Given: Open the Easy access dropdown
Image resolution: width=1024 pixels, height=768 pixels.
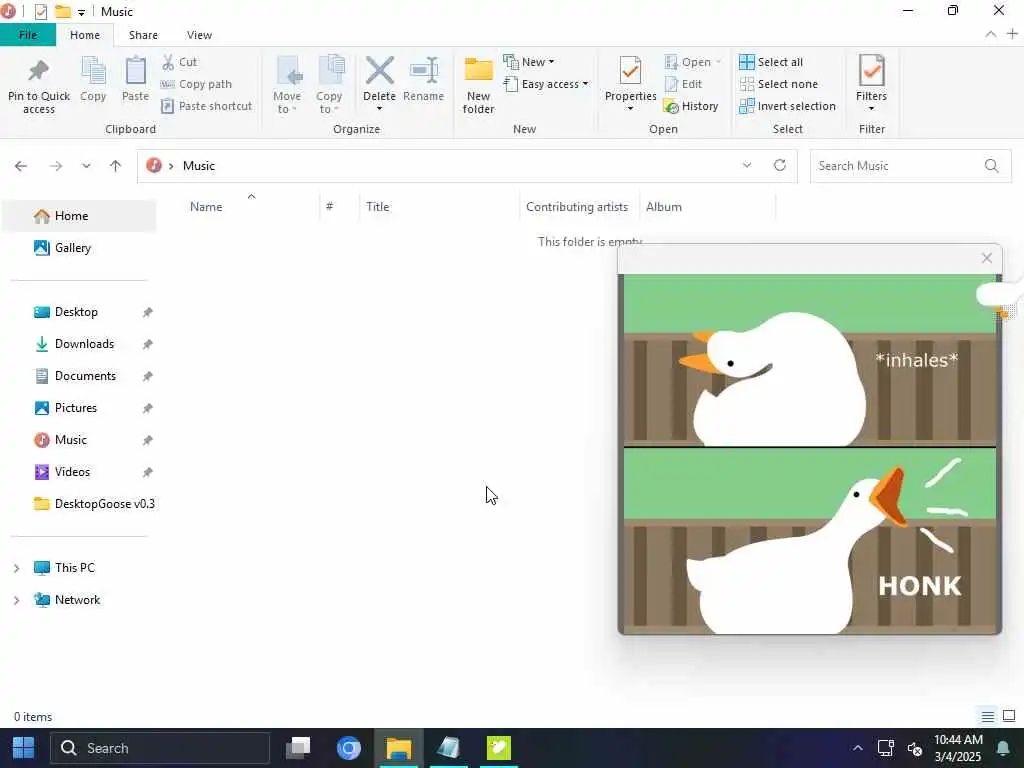Looking at the screenshot, I should coord(546,84).
